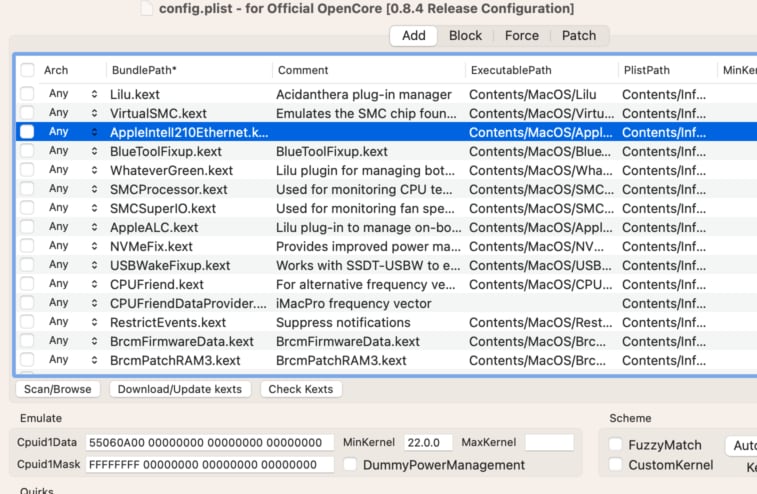The height and width of the screenshot is (494, 757).
Task: Enable the VirtualSMC.kext row checkbox
Action: pyautogui.click(x=28, y=113)
